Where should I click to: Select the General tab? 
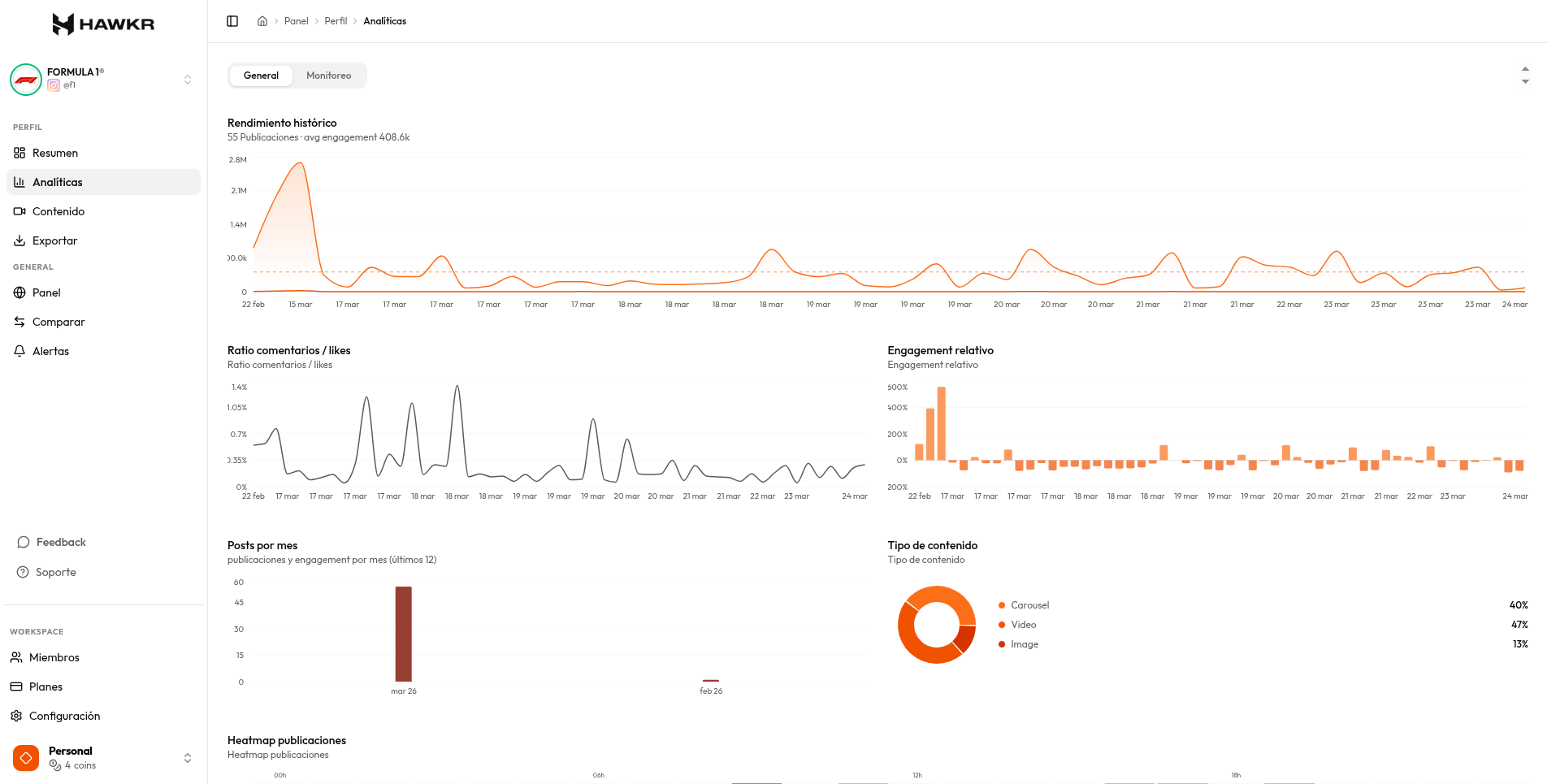(x=261, y=76)
